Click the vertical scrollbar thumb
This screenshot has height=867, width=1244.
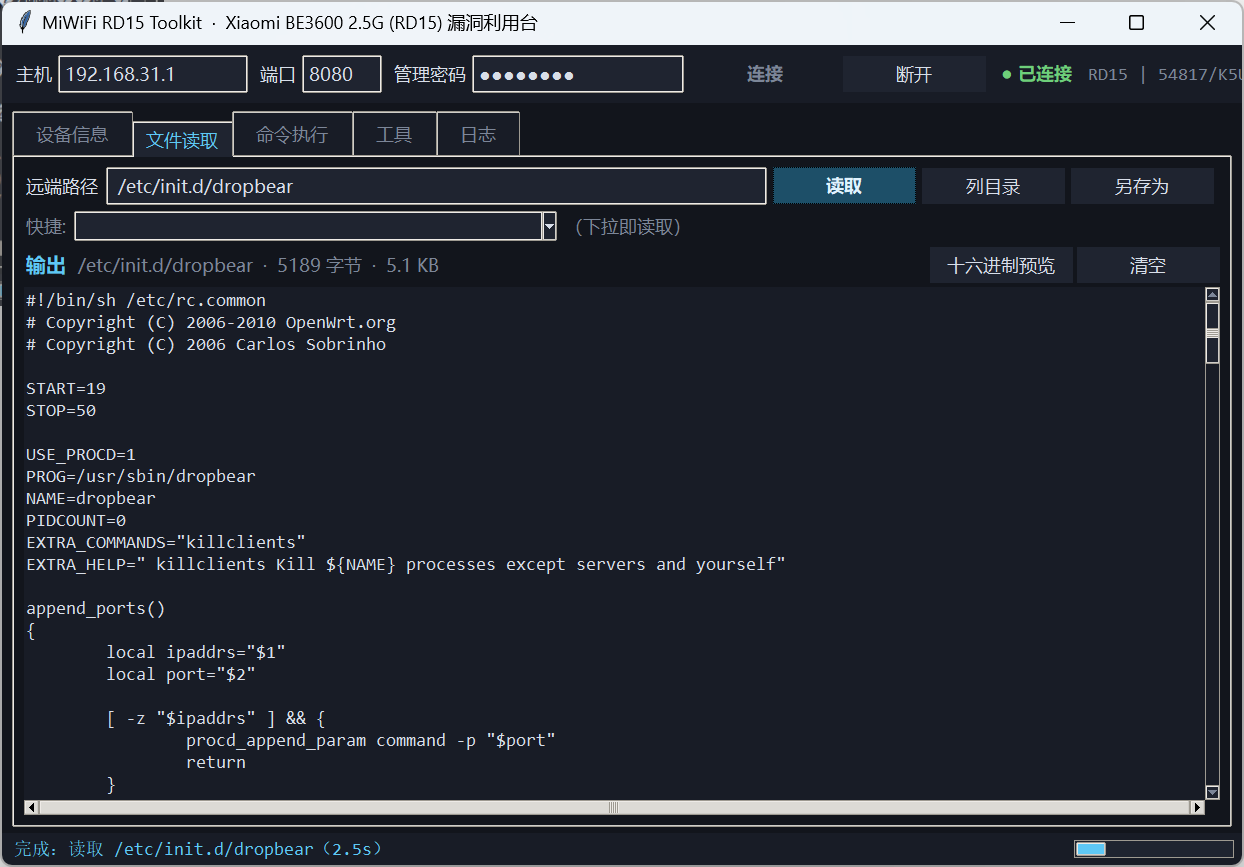pos(1212,333)
